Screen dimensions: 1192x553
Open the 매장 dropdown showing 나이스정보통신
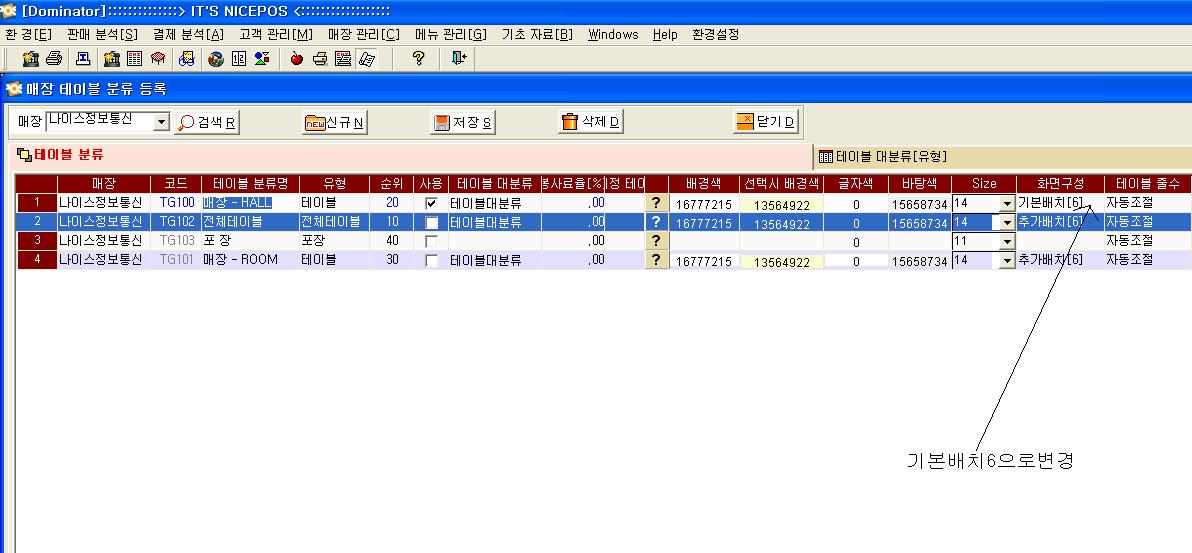[x=161, y=122]
